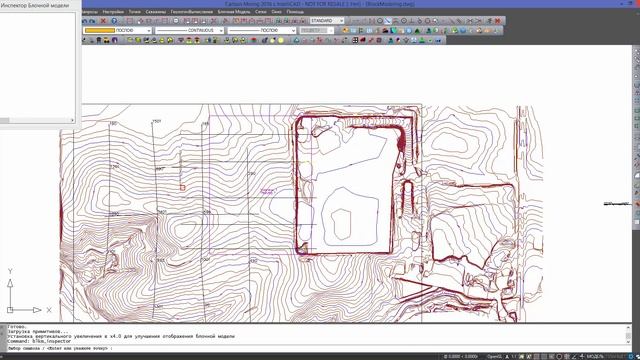This screenshot has height=360, width=640.
Task: Open the lineweight dropdown next to CONTINUOUS
Action: 262,31
